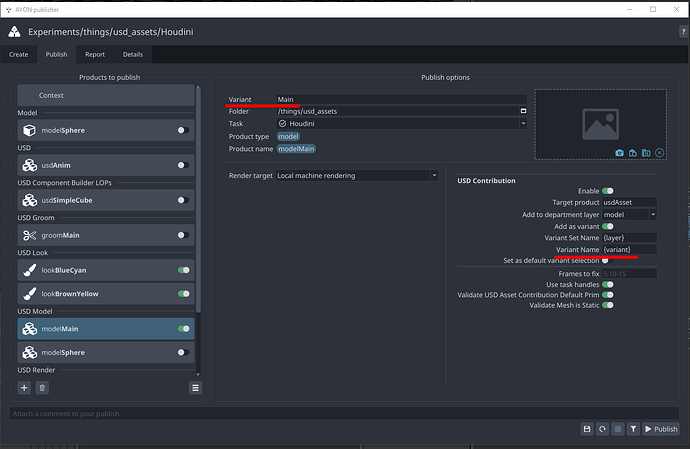Reset publishing with the refresh icon
Screen dimensions: 690x449
pyautogui.click(x=602, y=429)
